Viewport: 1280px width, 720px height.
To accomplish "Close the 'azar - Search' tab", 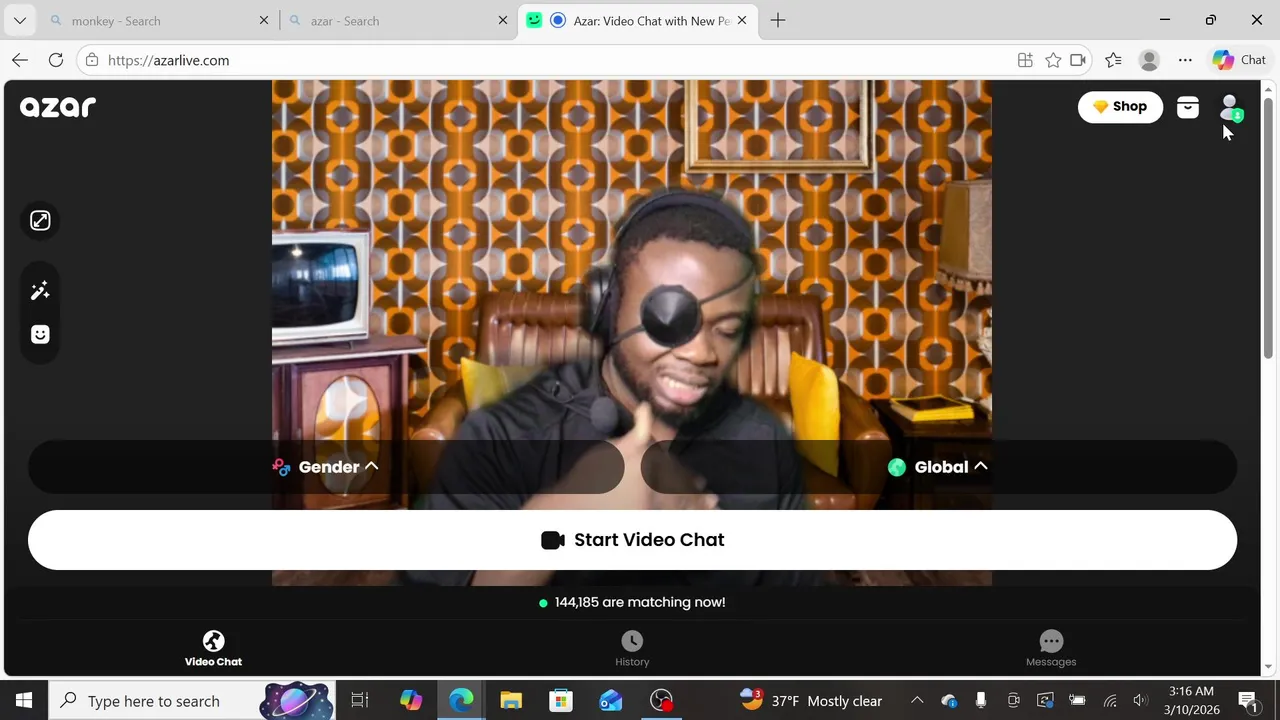I will [x=503, y=20].
